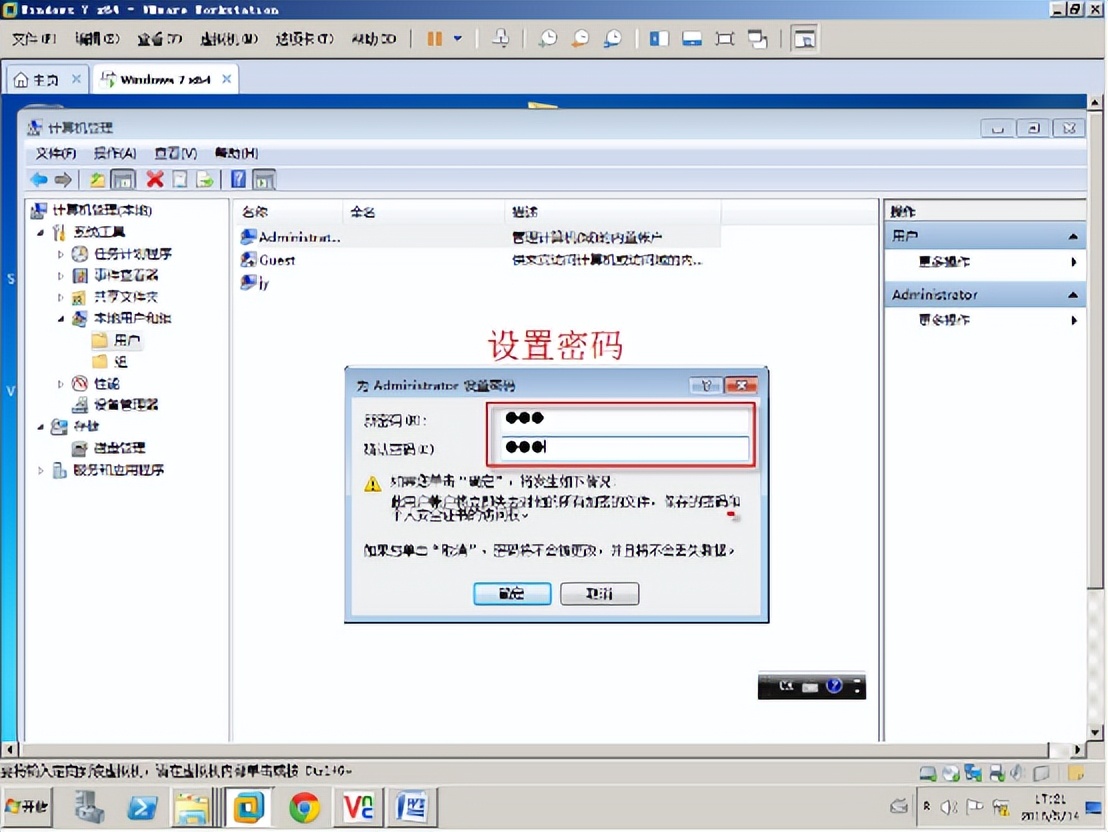The height and width of the screenshot is (832, 1108).
Task: Click 取消 to cancel password dialog
Action: pos(599,593)
